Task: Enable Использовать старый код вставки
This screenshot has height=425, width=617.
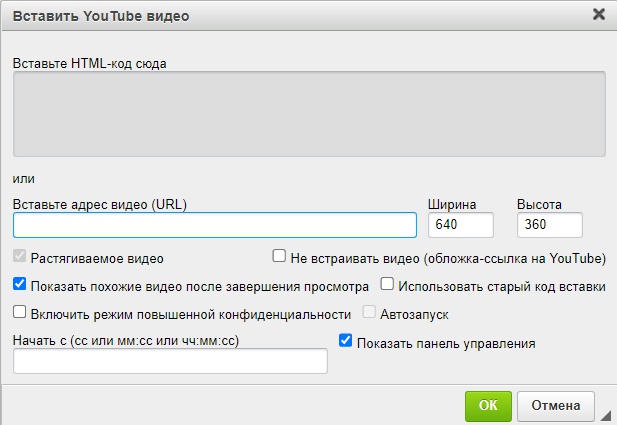Action: coord(387,284)
